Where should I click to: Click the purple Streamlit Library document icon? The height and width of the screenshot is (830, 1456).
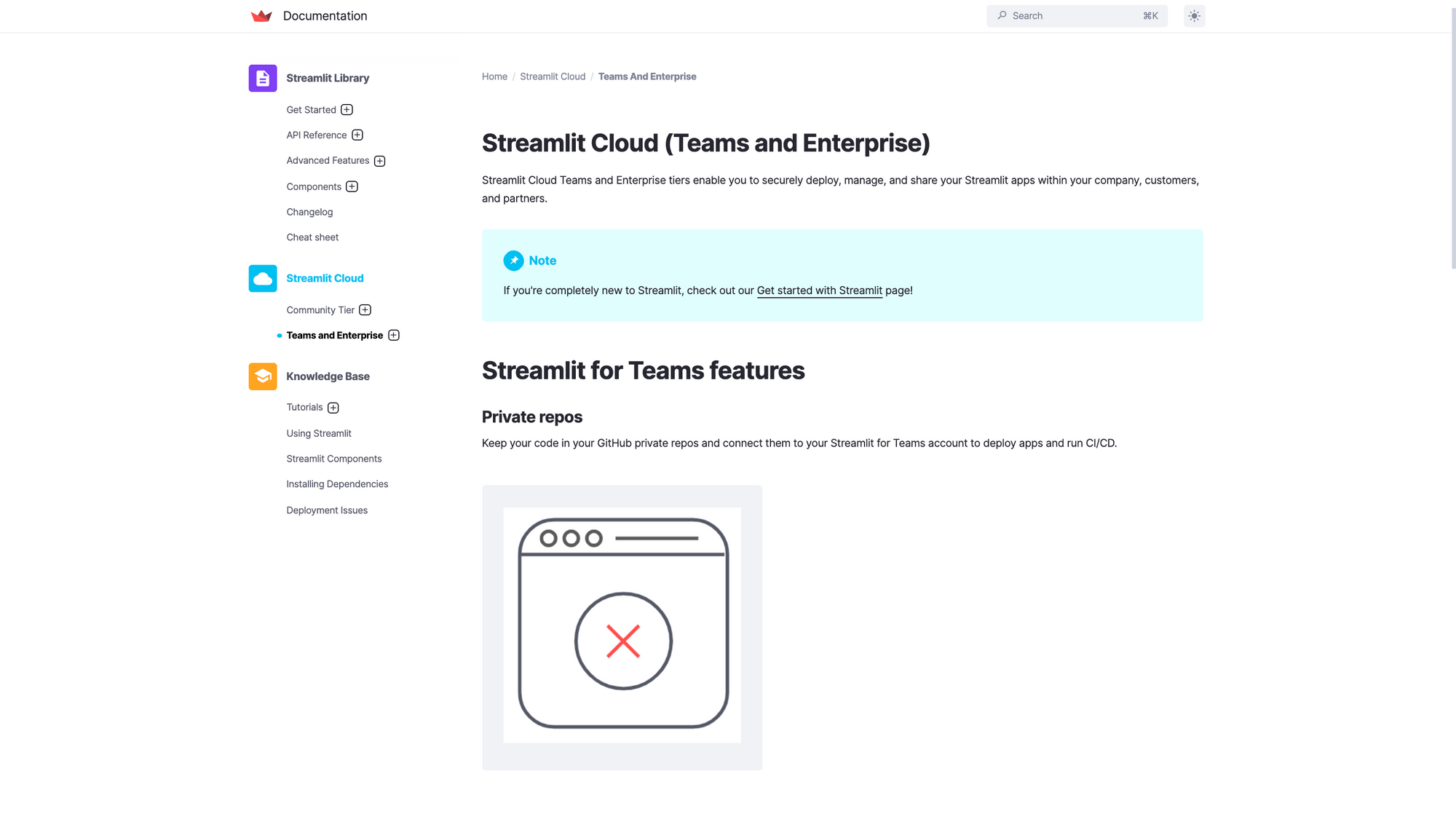[x=263, y=78]
